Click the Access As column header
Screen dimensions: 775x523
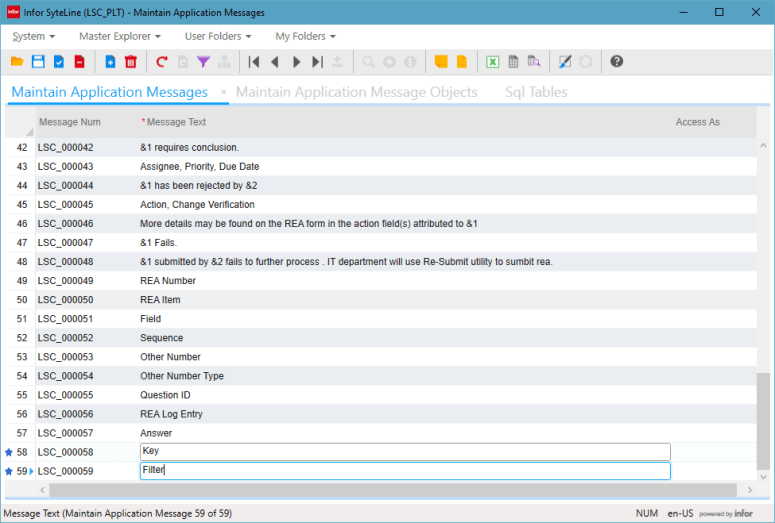click(697, 122)
